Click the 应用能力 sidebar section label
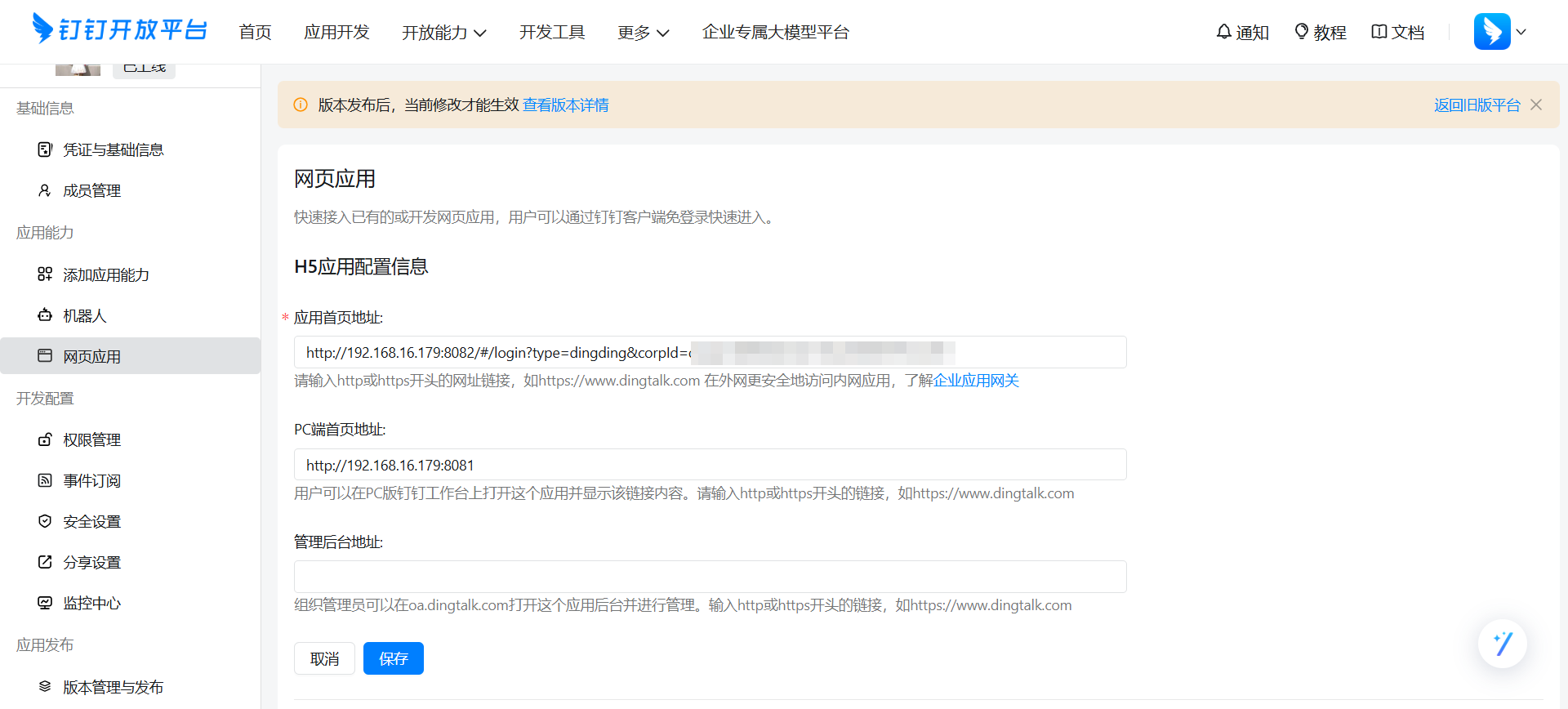1568x709 pixels. tap(45, 233)
